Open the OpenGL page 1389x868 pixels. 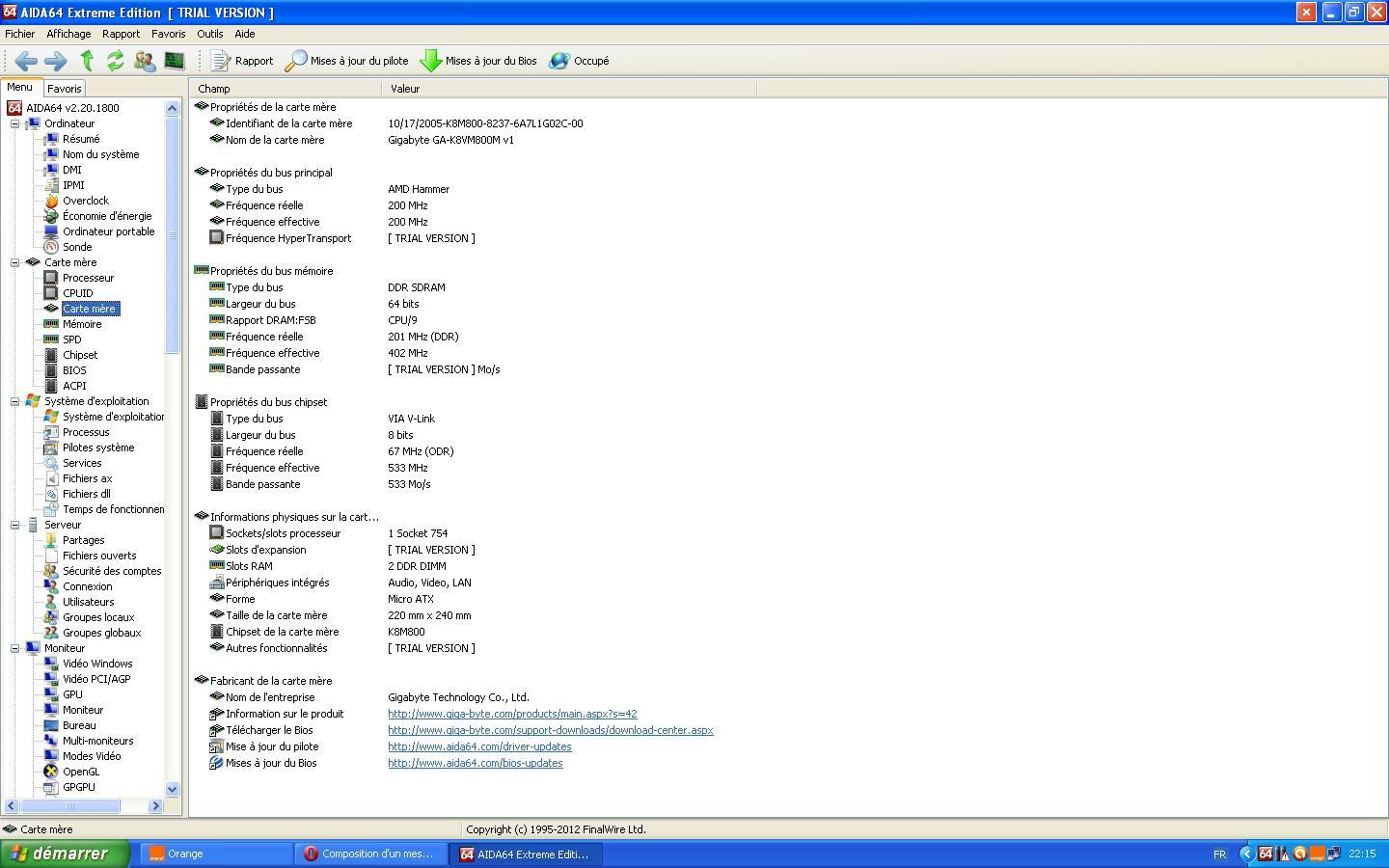click(x=81, y=772)
